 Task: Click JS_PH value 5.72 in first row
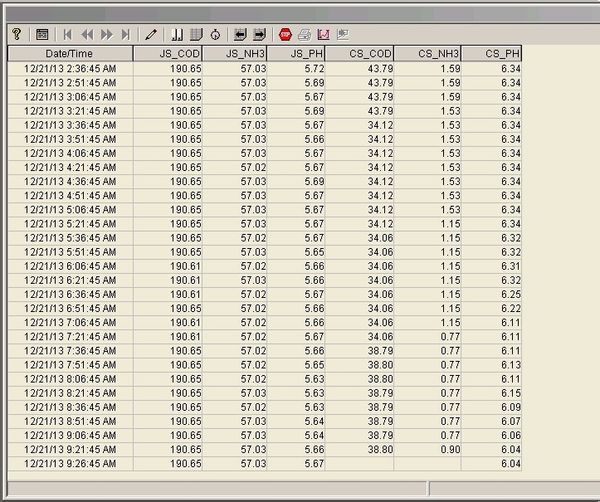(x=314, y=69)
